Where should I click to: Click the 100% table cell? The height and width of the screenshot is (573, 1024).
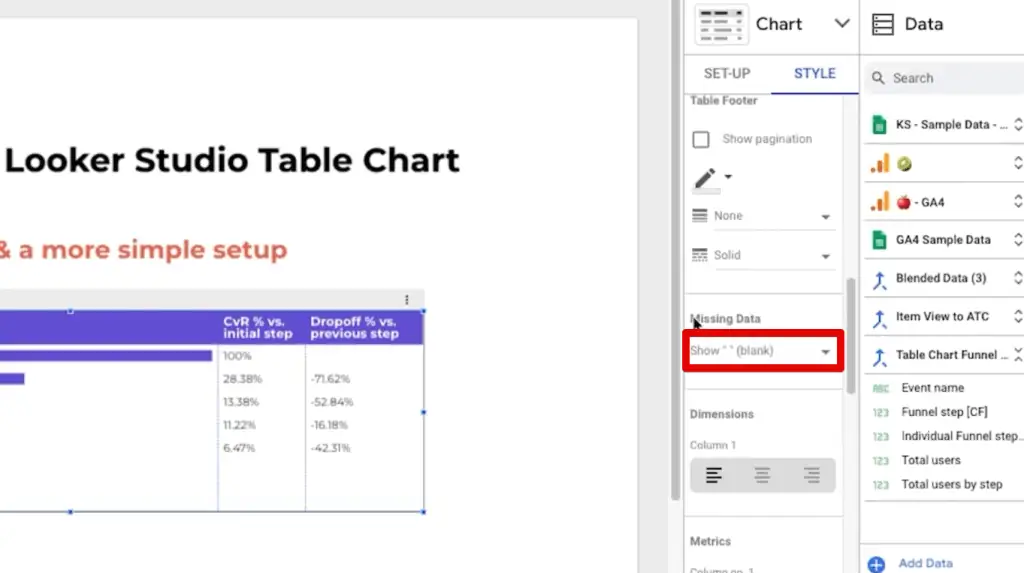[237, 356]
